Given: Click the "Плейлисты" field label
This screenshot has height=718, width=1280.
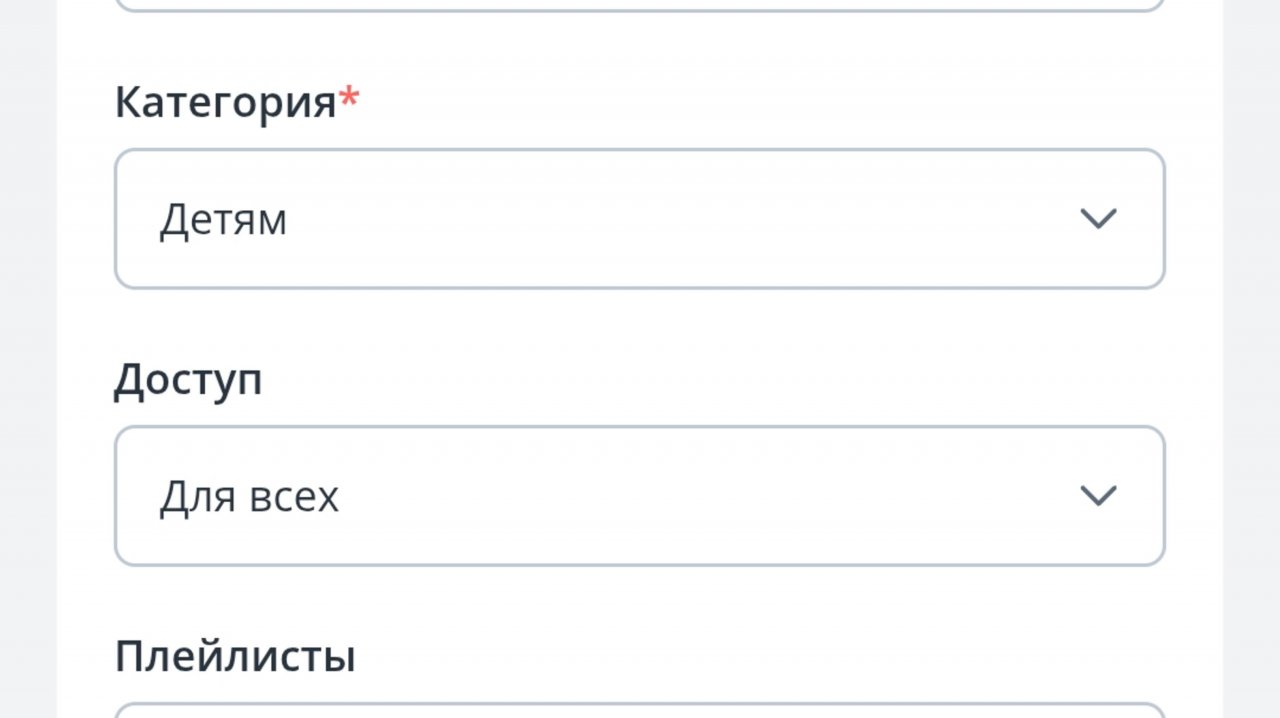Looking at the screenshot, I should pos(235,657).
